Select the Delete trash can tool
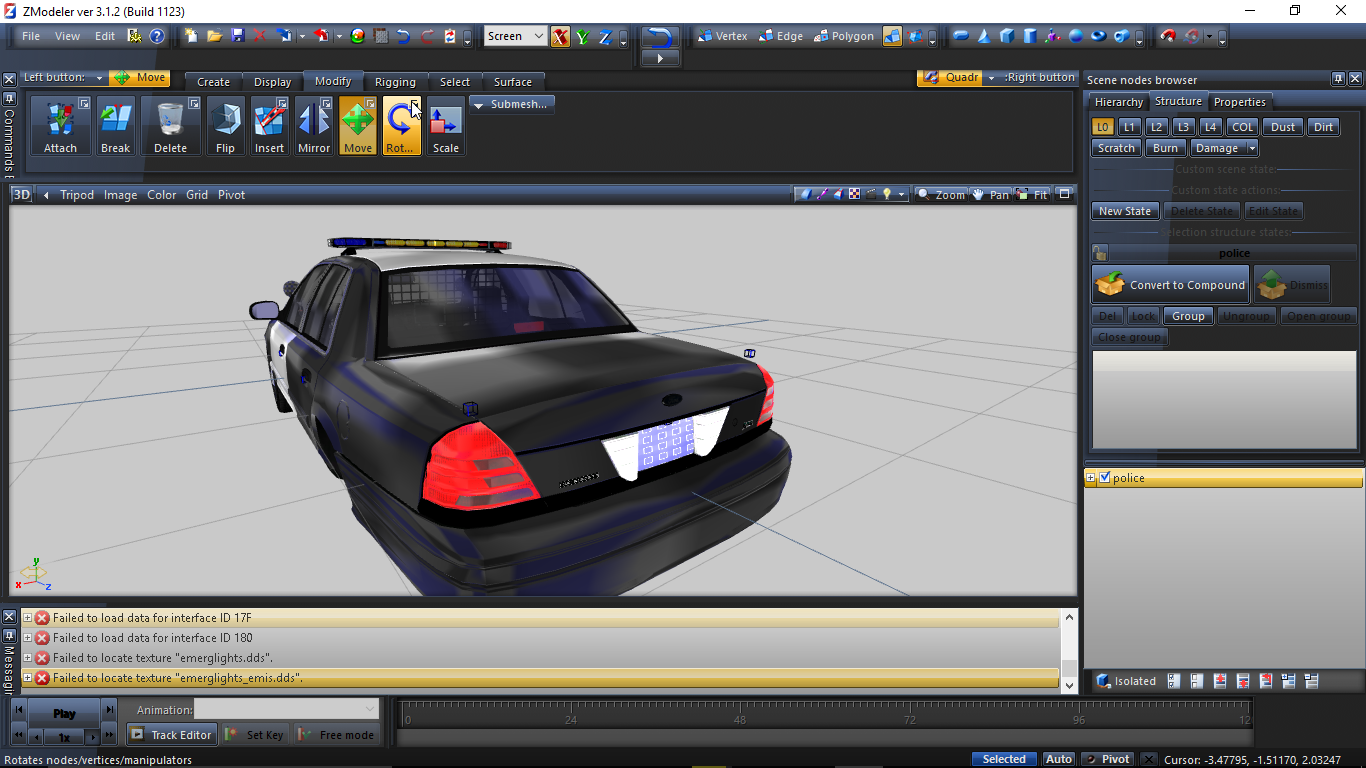 [x=170, y=126]
